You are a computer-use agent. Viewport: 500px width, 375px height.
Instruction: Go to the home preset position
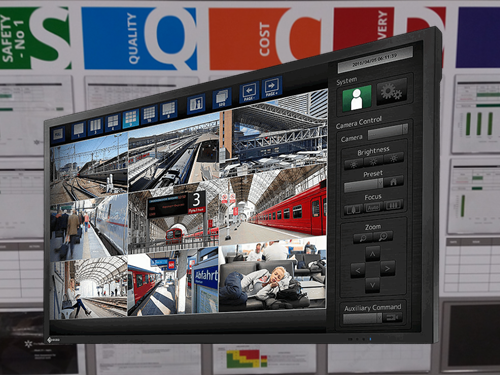point(394,181)
